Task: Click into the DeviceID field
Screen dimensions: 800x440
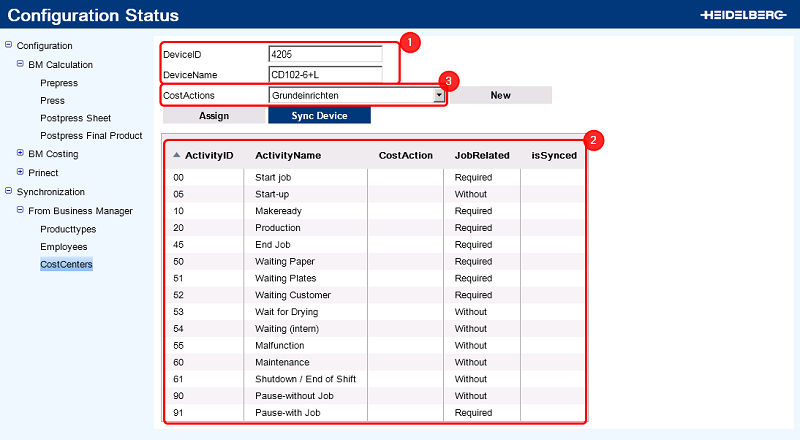Action: pos(325,54)
